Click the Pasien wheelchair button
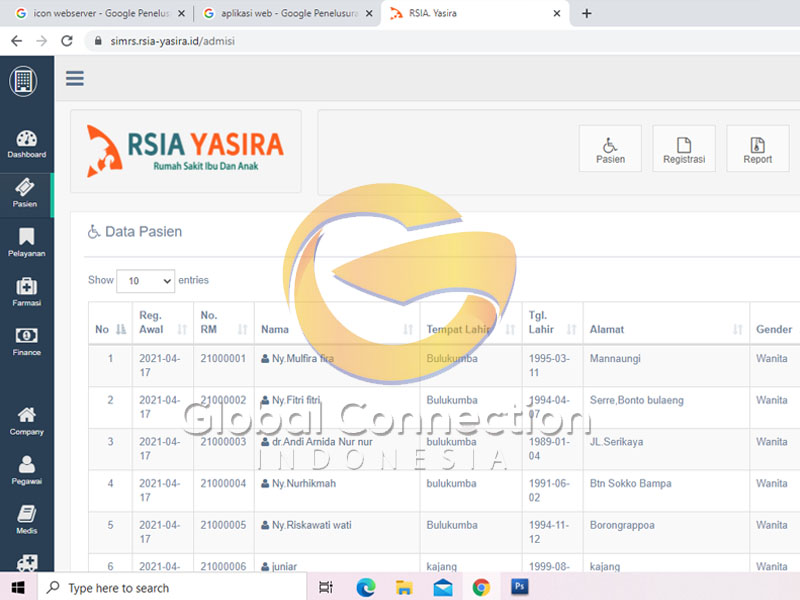 click(610, 149)
